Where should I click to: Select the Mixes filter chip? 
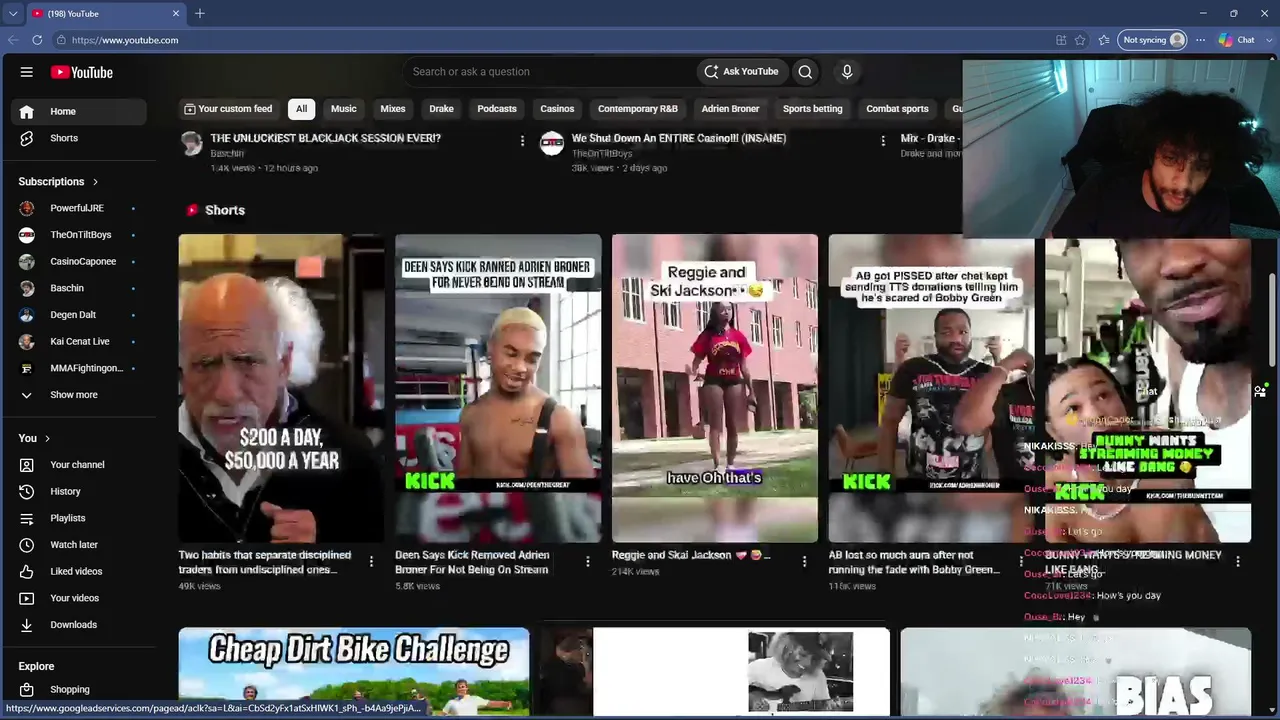393,109
